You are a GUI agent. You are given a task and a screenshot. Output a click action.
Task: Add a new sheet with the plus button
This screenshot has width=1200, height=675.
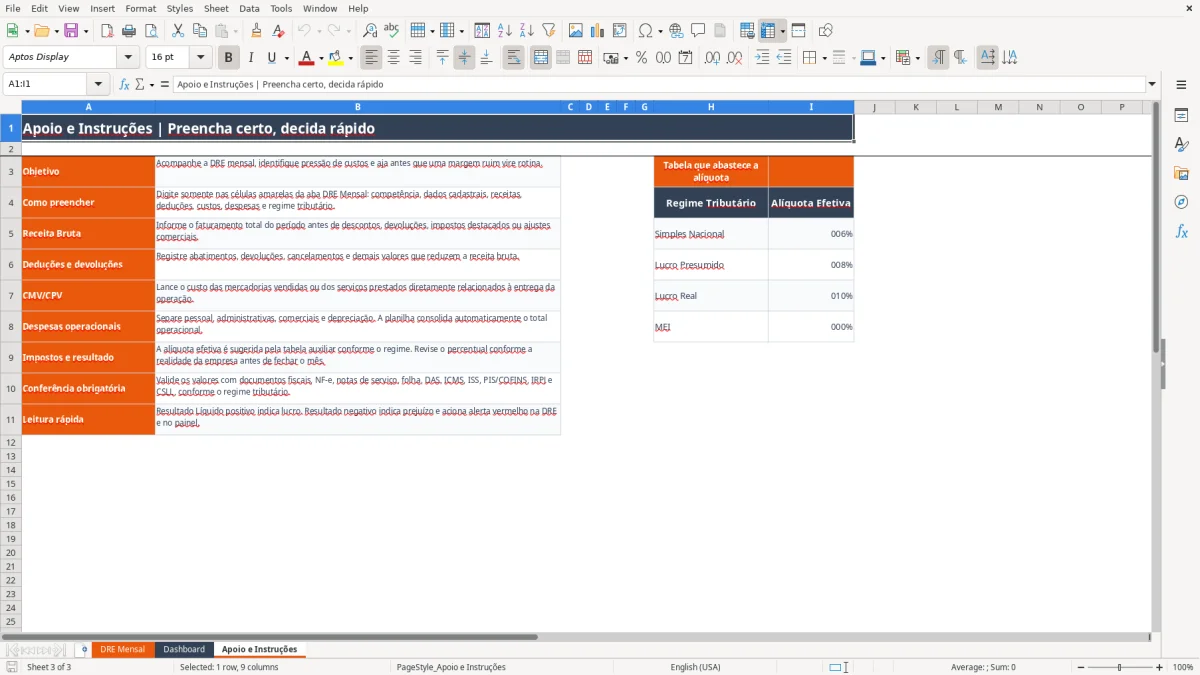coord(84,649)
